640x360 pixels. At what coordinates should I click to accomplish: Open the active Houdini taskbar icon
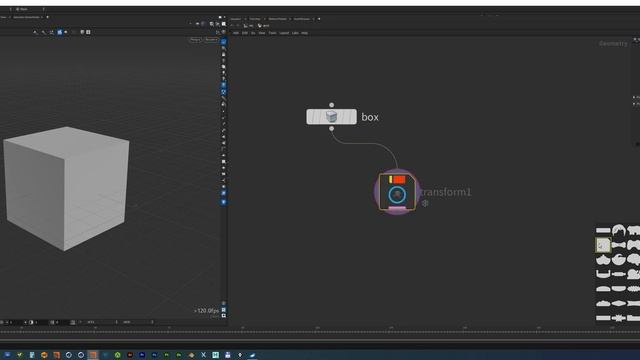pyautogui.click(x=93, y=355)
